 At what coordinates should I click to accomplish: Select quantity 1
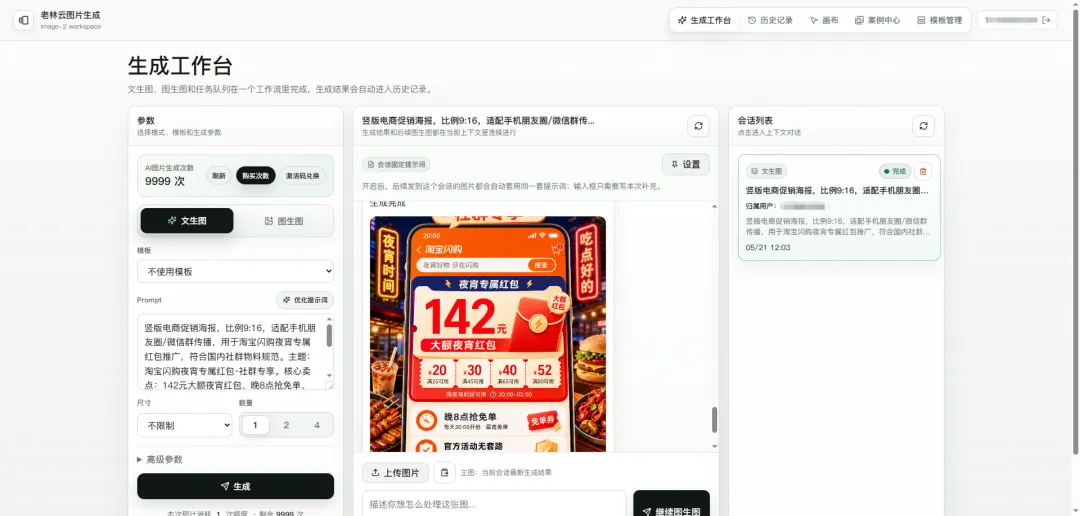tap(255, 426)
